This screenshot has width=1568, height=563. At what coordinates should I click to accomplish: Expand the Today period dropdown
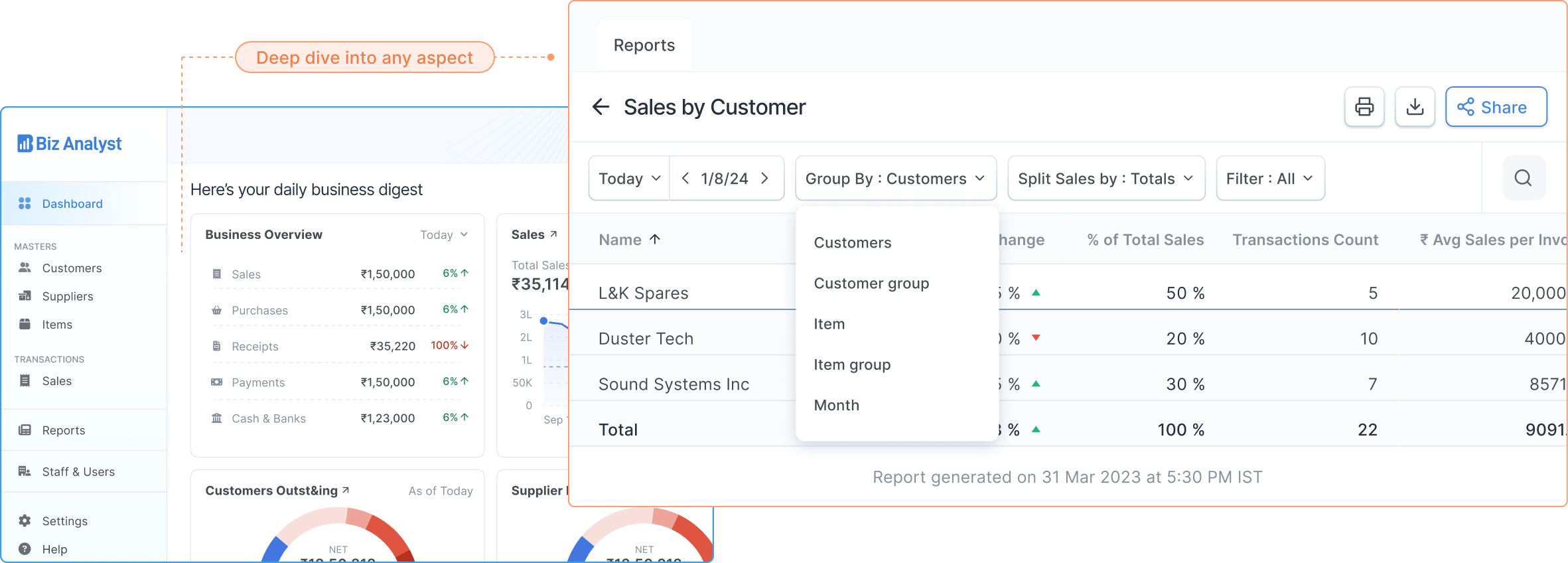click(x=629, y=179)
